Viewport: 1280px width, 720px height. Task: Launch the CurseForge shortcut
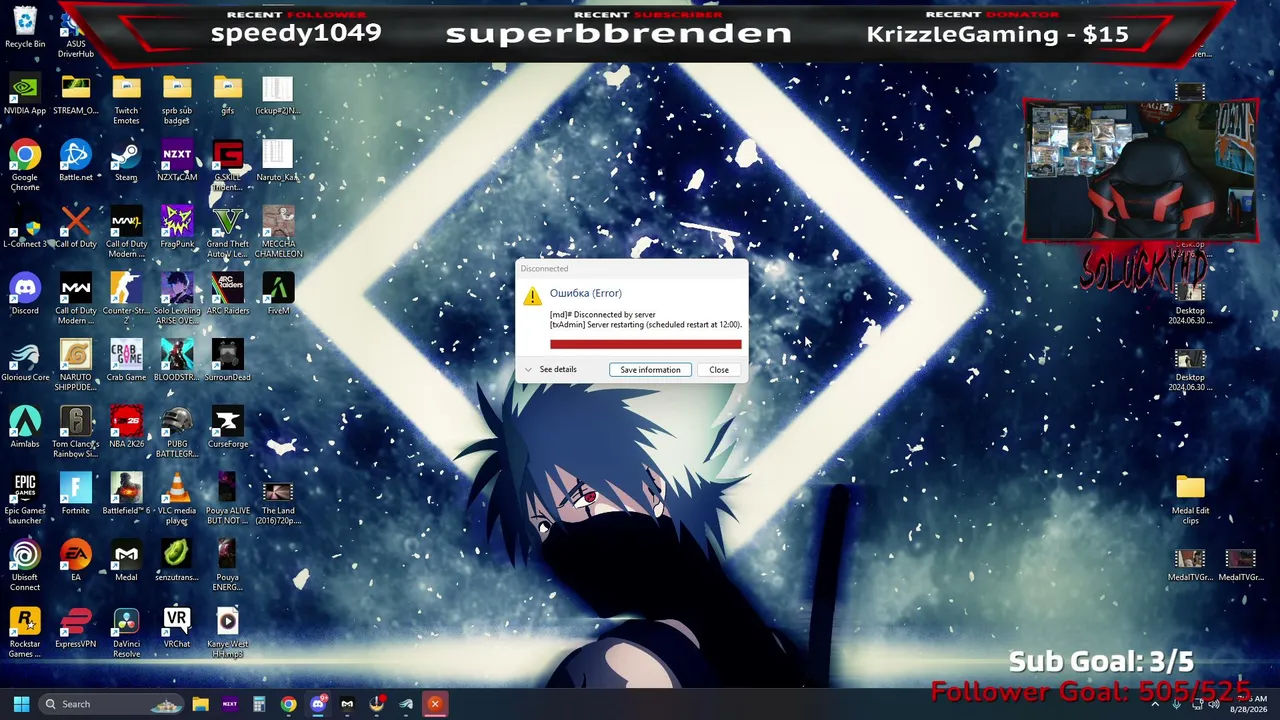pos(227,429)
